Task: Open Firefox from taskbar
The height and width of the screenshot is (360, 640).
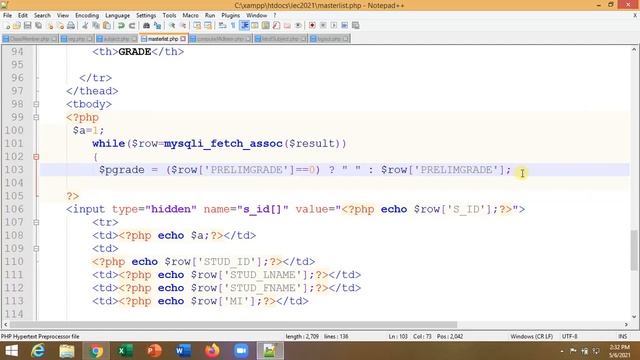Action: 212,351
